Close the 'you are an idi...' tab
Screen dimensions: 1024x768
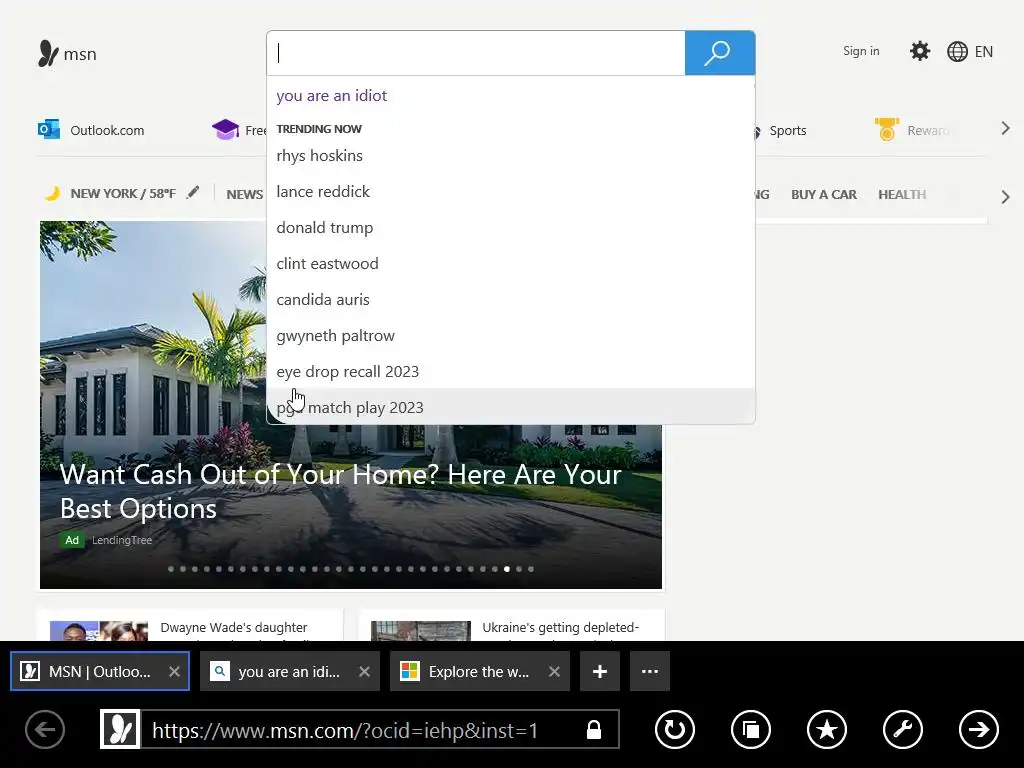pos(364,671)
